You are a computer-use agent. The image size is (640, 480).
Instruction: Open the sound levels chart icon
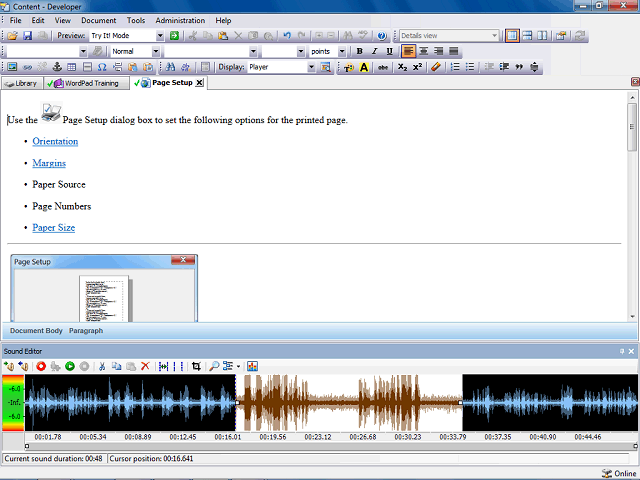coord(252,366)
